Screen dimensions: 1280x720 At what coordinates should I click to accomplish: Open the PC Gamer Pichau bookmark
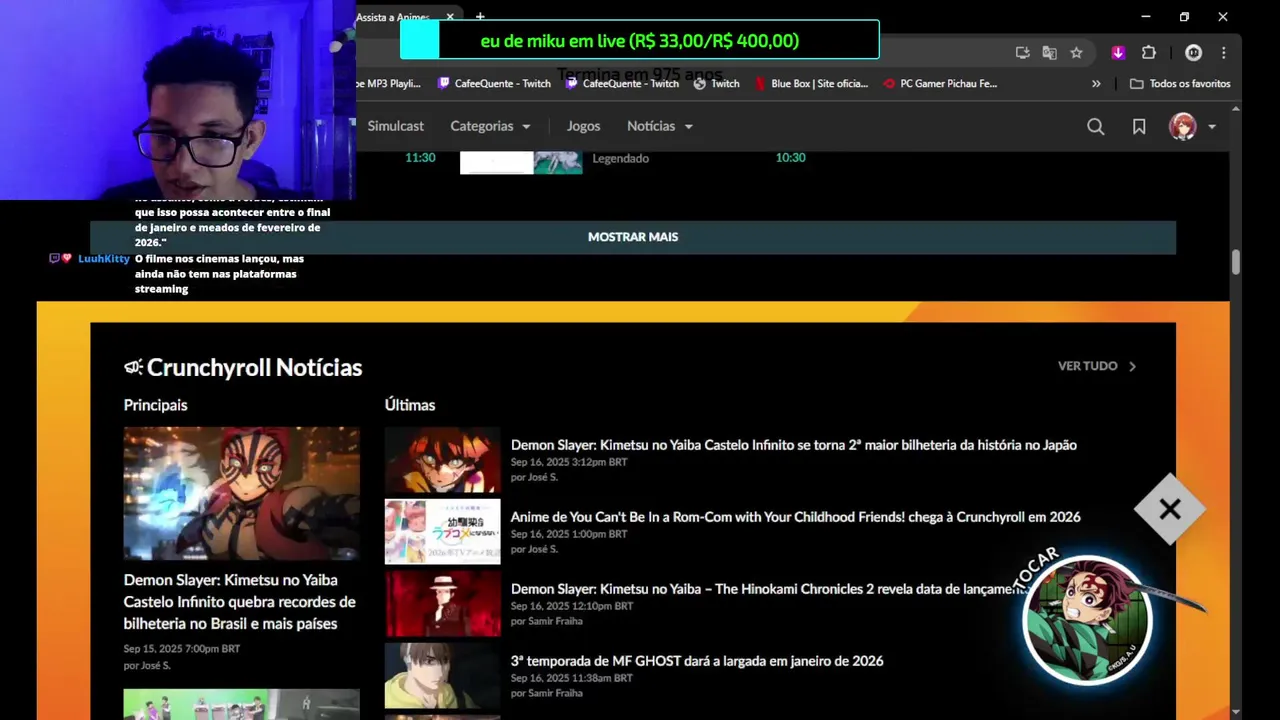click(940, 84)
